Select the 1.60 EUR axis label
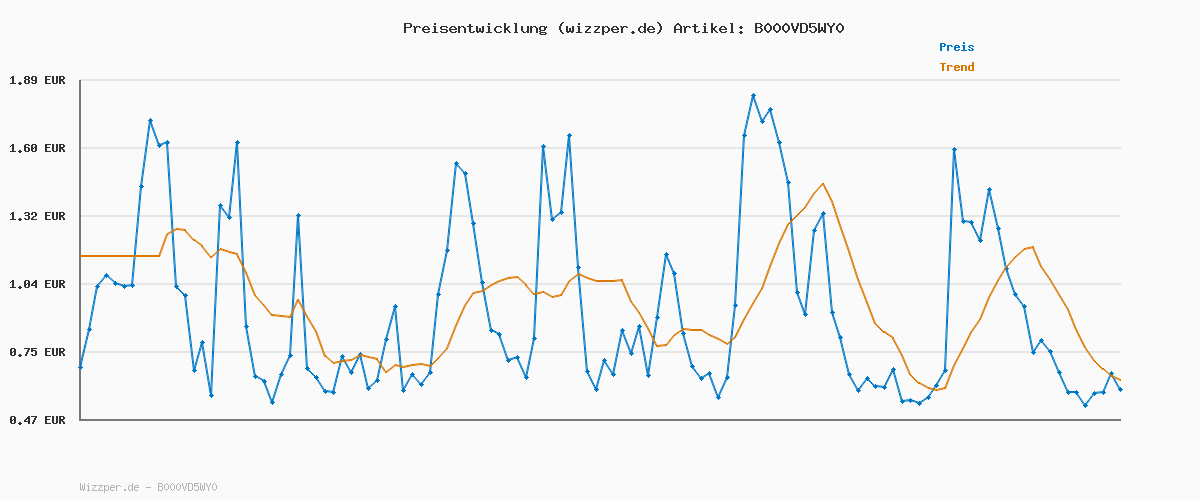This screenshot has height=500, width=1200. click(36, 148)
